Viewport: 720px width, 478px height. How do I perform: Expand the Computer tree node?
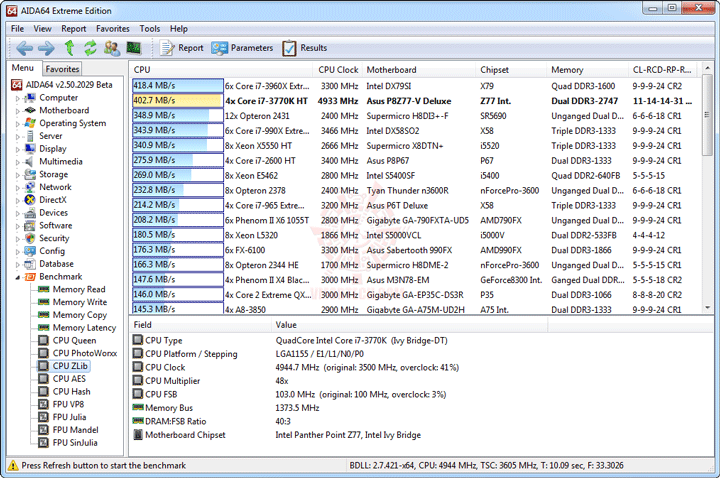(17, 98)
